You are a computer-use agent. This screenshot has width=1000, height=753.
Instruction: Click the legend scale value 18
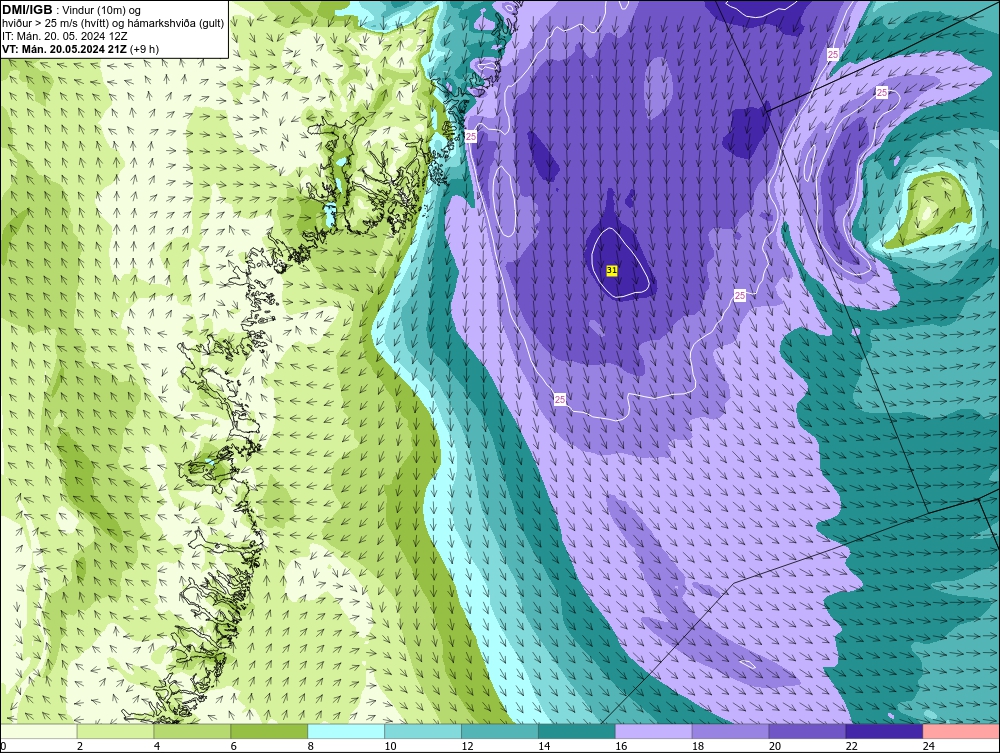(x=698, y=746)
